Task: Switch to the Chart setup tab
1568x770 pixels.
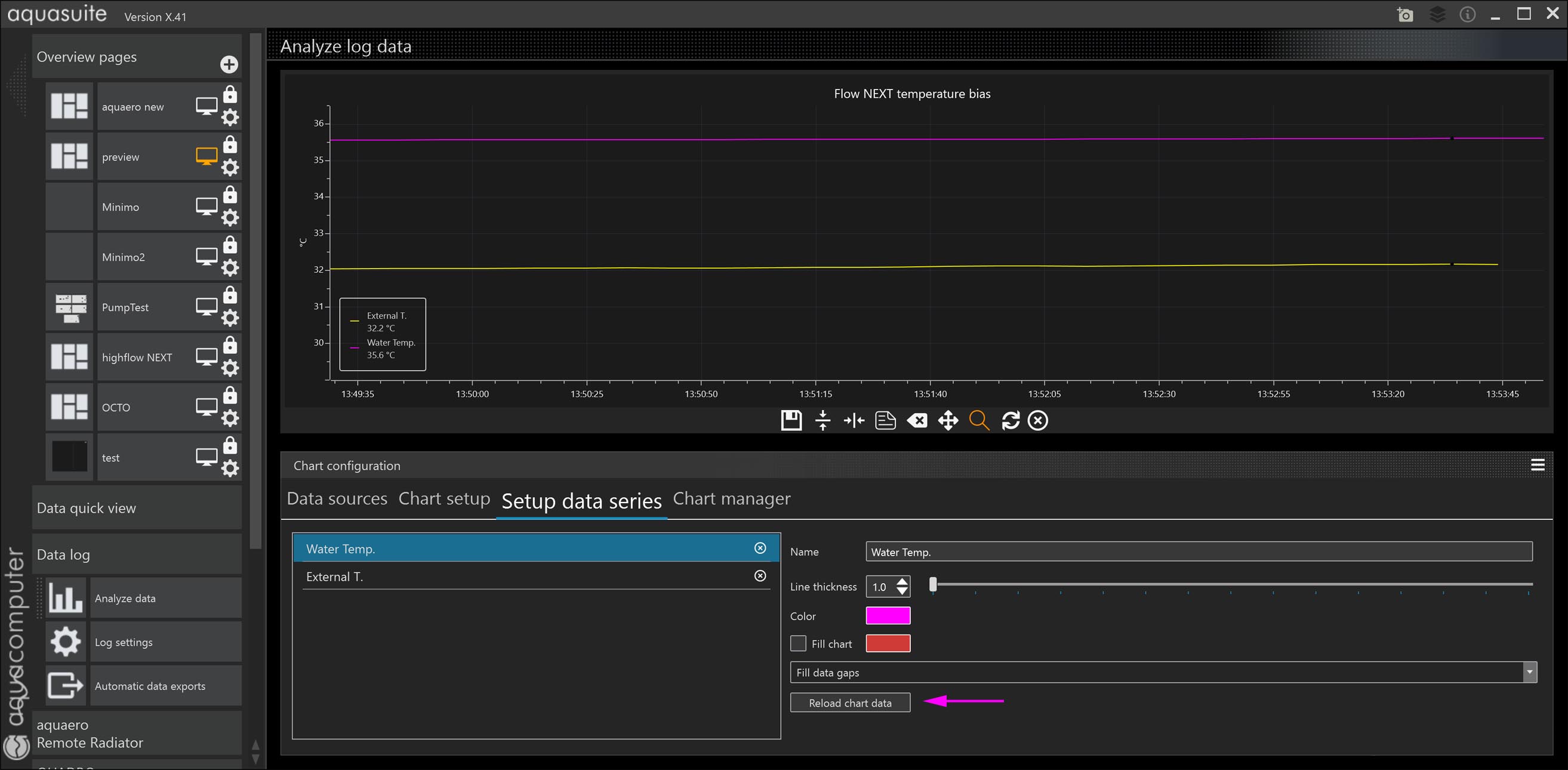Action: (443, 498)
